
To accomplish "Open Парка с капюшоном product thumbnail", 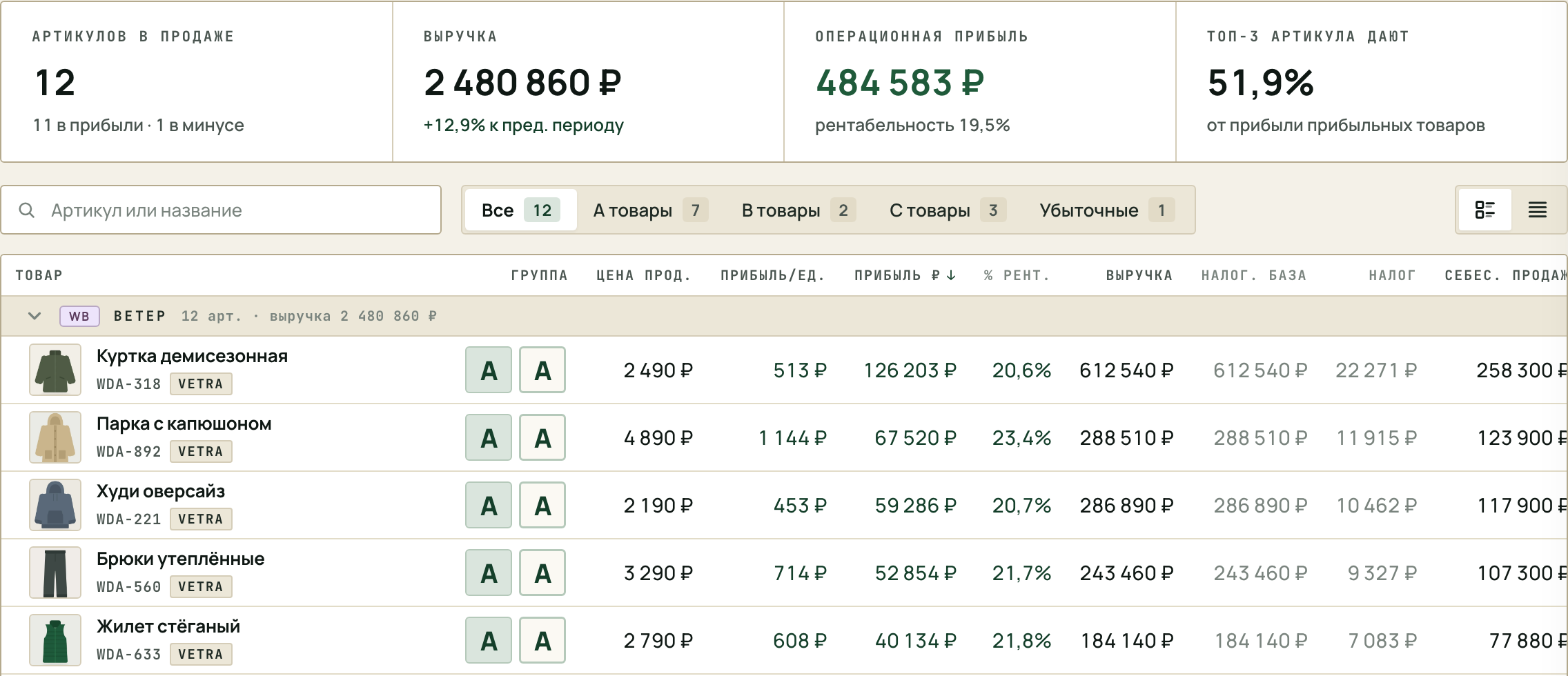I will 55,437.
